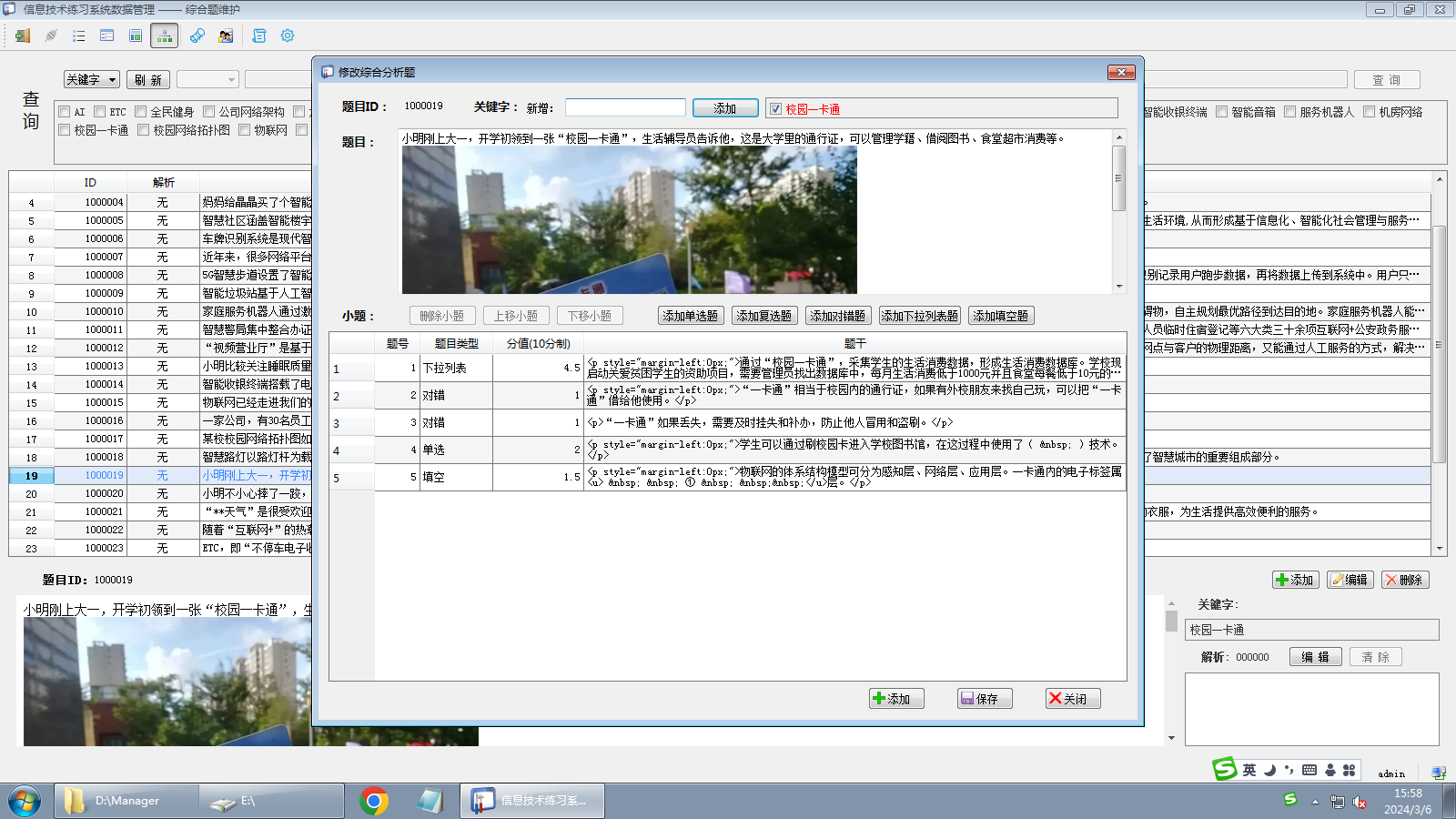The width and height of the screenshot is (1456, 819).
Task: Click the exit door icon in toolbar
Action: pos(23,35)
